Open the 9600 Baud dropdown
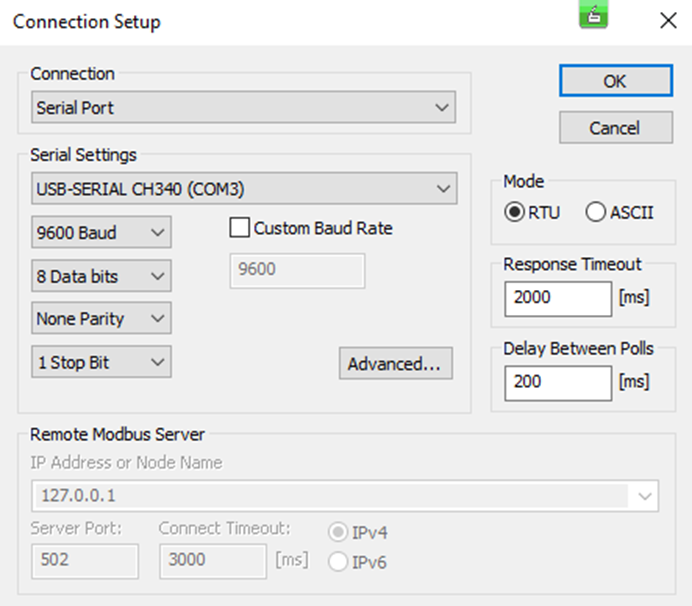Viewport: 692px width, 606px height. [101, 233]
